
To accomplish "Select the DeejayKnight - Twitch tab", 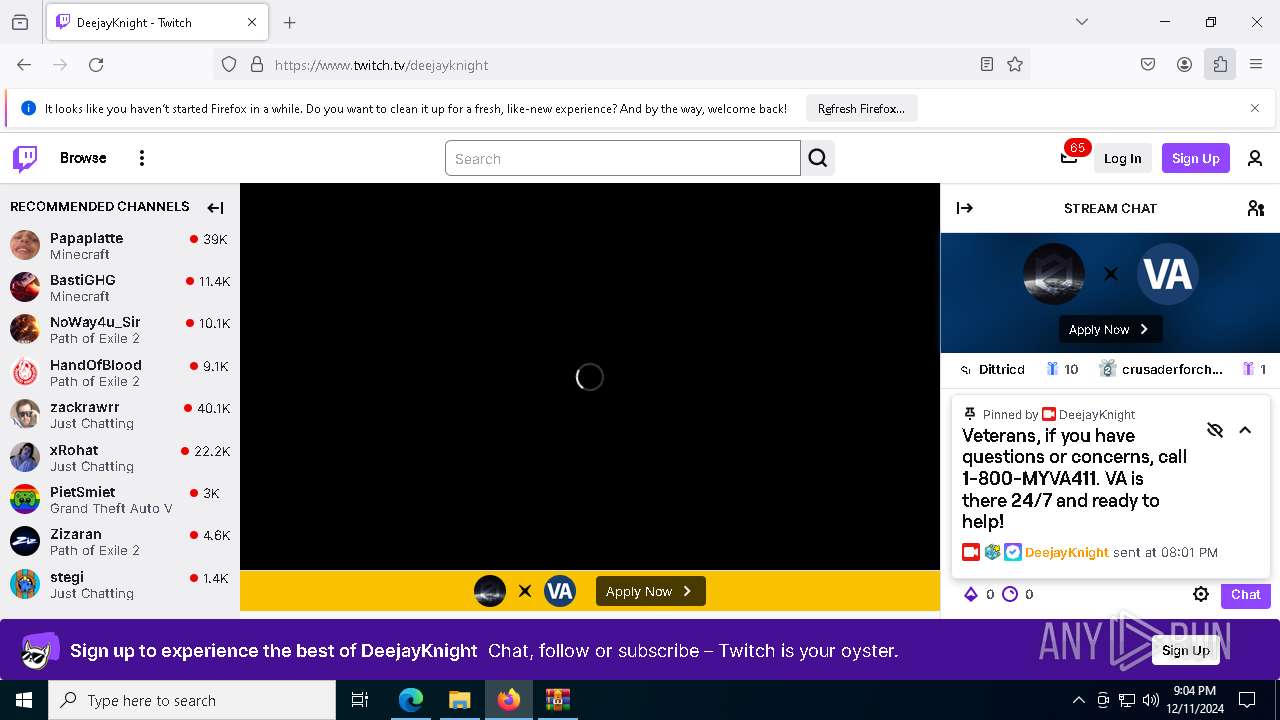I will 155,22.
